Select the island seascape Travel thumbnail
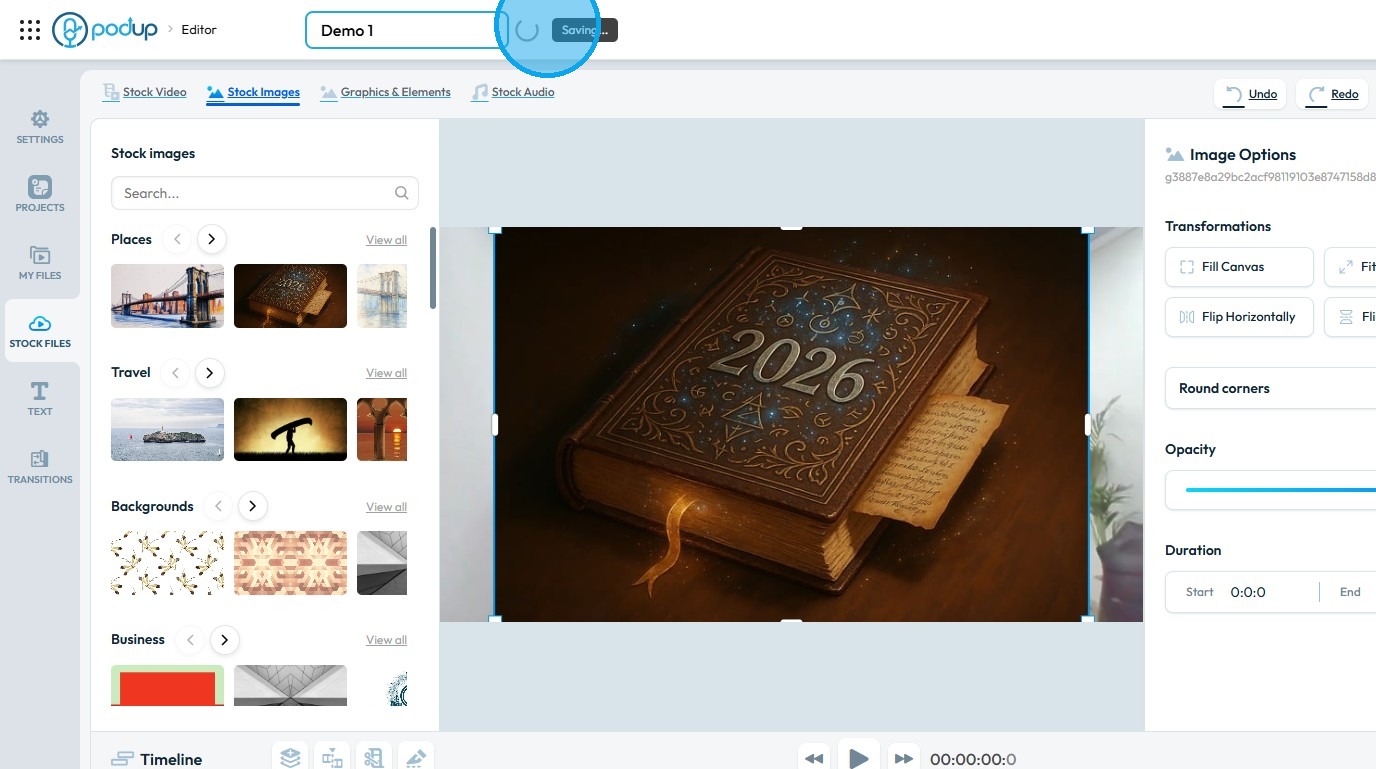 [167, 429]
